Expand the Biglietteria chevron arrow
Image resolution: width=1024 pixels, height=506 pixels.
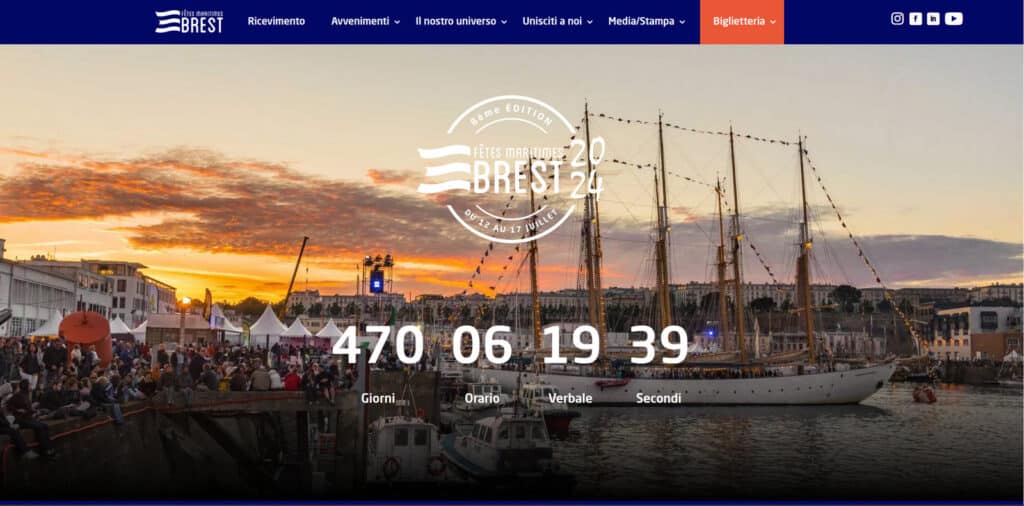click(x=773, y=22)
